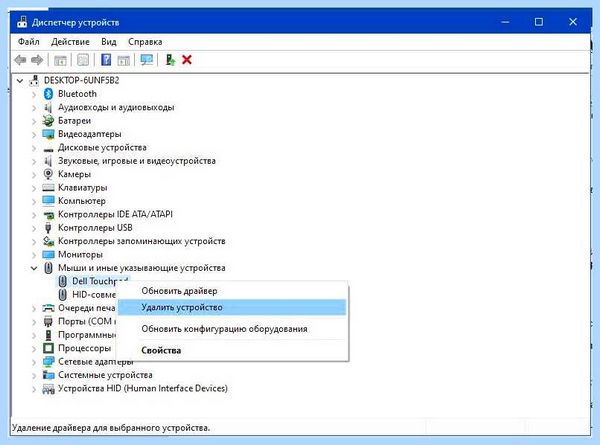Click the Сетевые адаптеры network icon
The width and height of the screenshot is (600, 445).
click(48, 362)
